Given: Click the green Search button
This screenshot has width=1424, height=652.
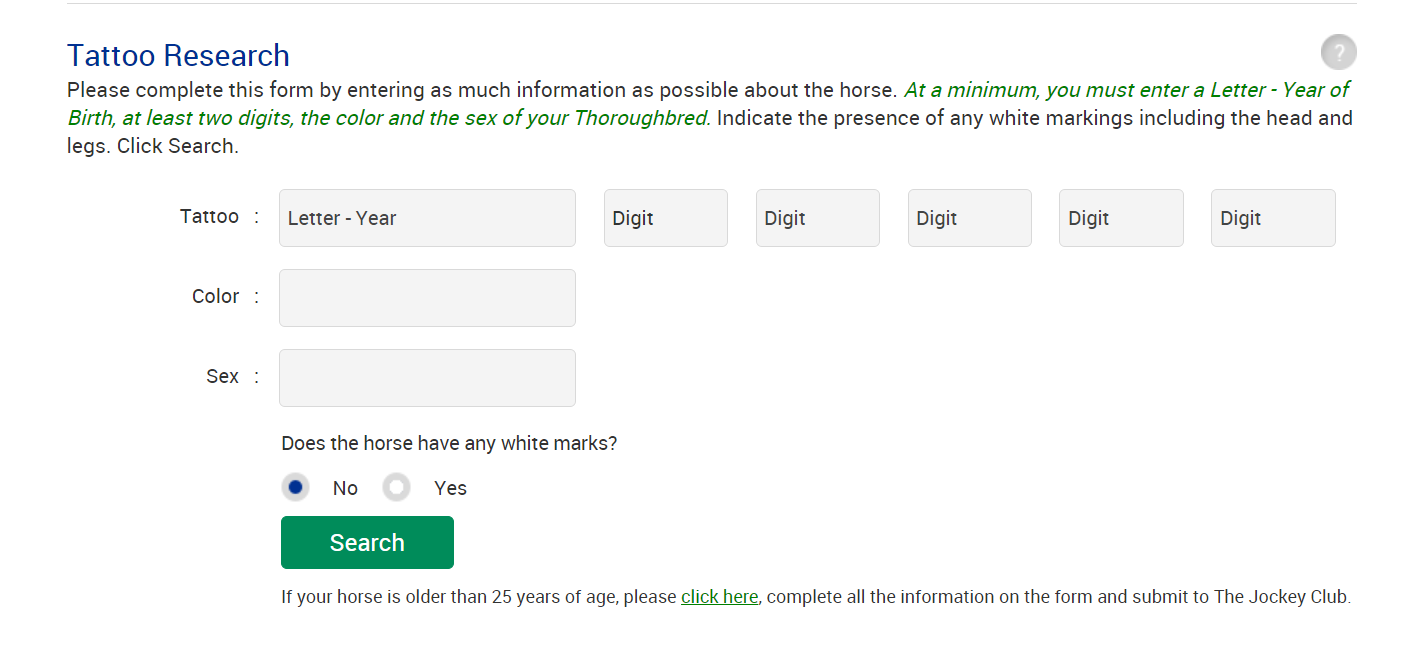Looking at the screenshot, I should (367, 542).
